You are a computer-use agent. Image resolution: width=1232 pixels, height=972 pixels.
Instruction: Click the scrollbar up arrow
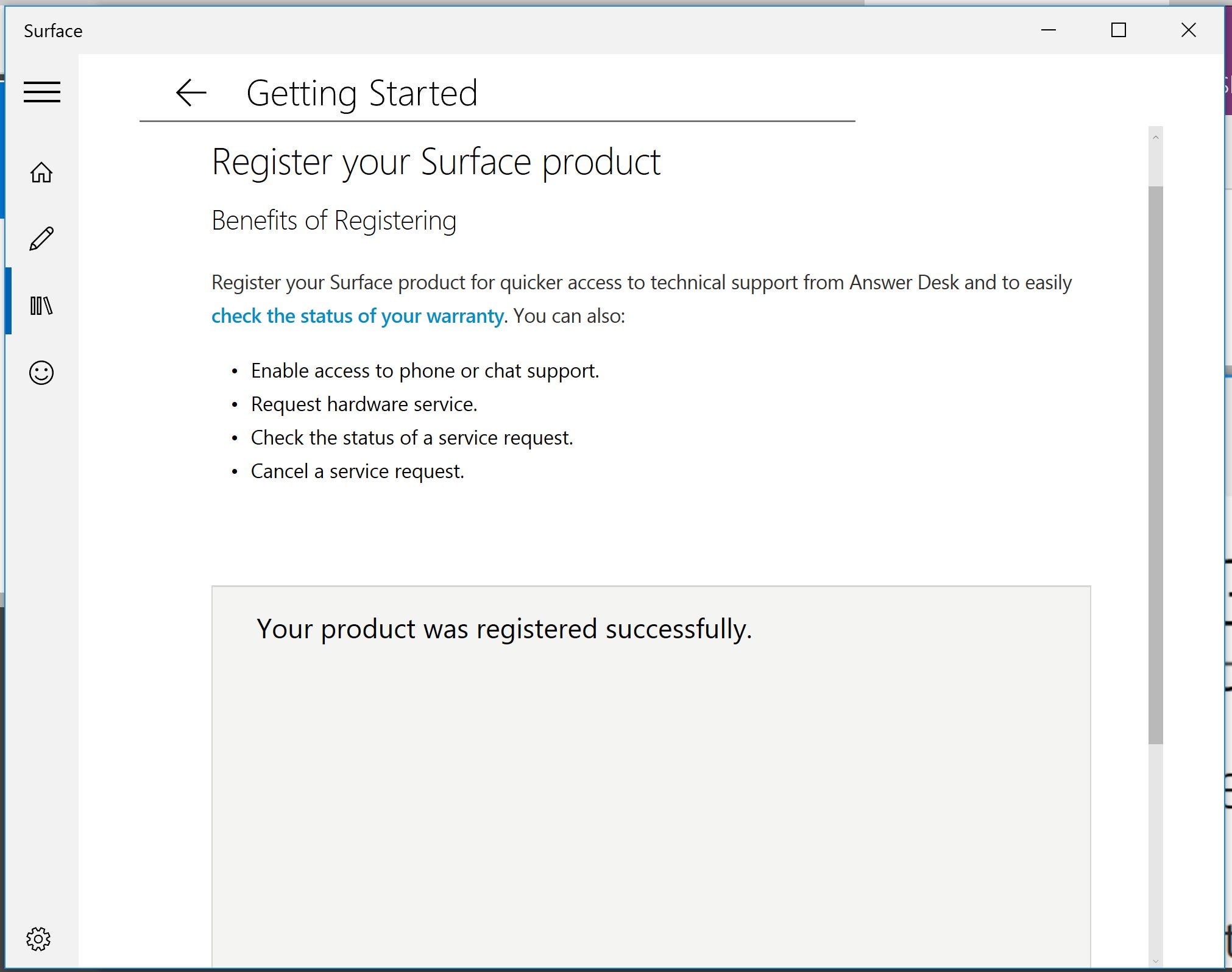[x=1155, y=138]
